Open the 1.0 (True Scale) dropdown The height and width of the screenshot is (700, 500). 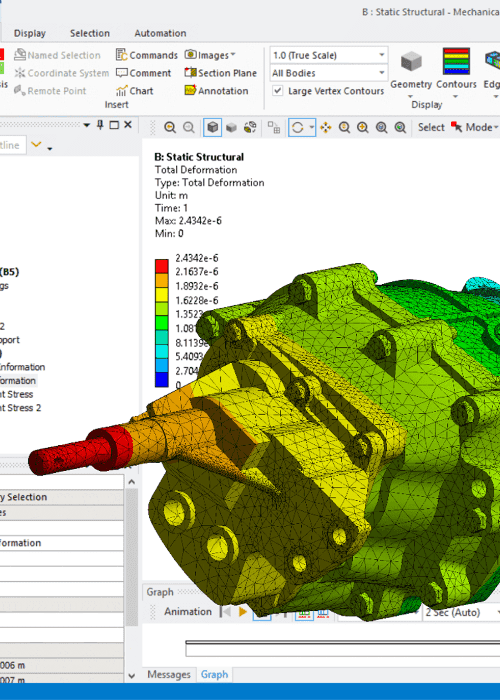click(329, 55)
